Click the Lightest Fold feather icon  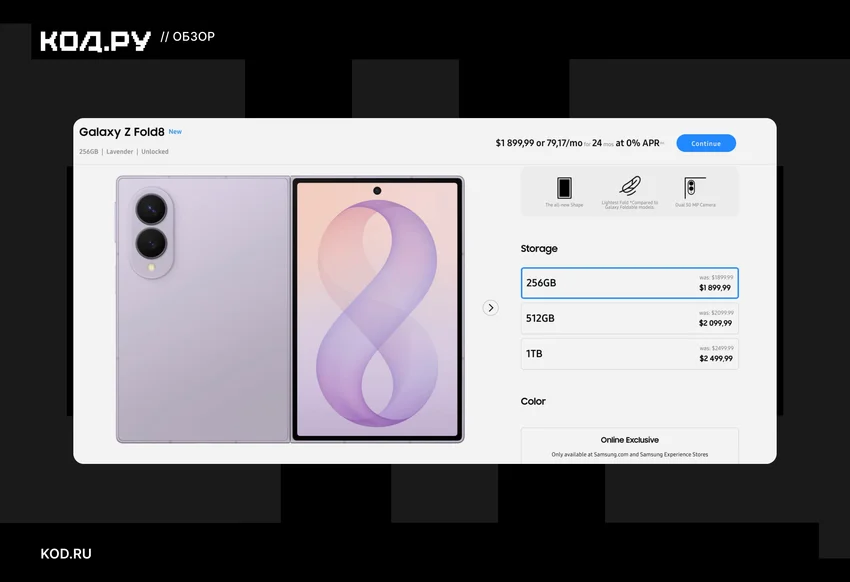click(630, 186)
